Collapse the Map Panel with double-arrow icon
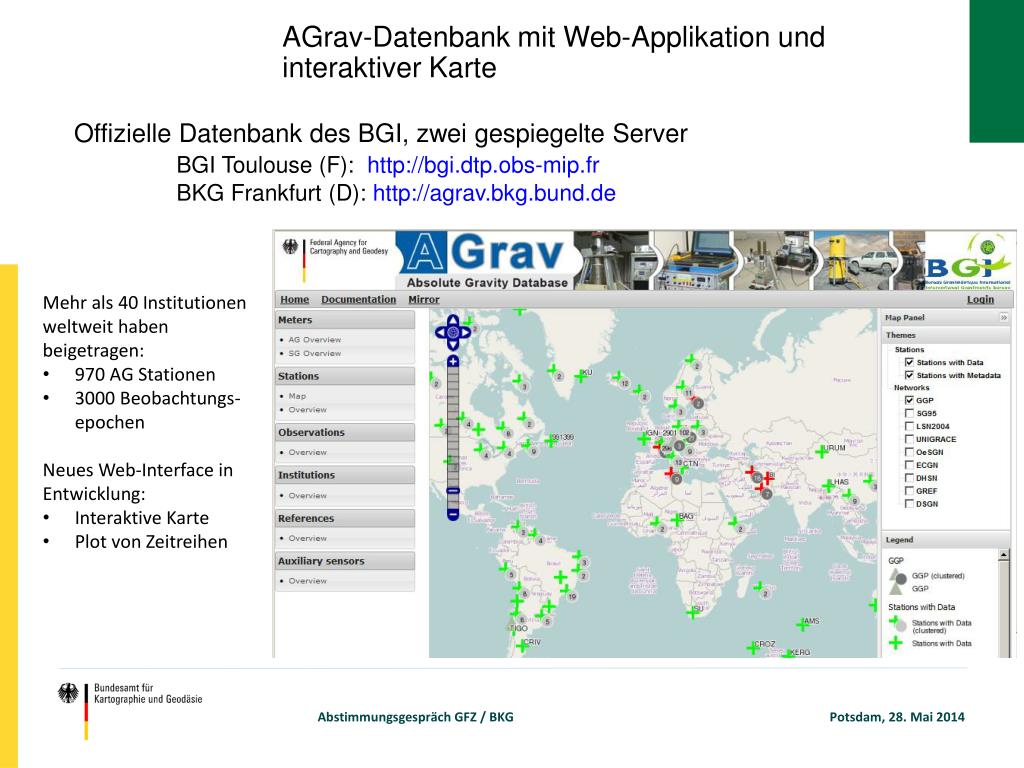Image resolution: width=1024 pixels, height=768 pixels. click(1004, 317)
